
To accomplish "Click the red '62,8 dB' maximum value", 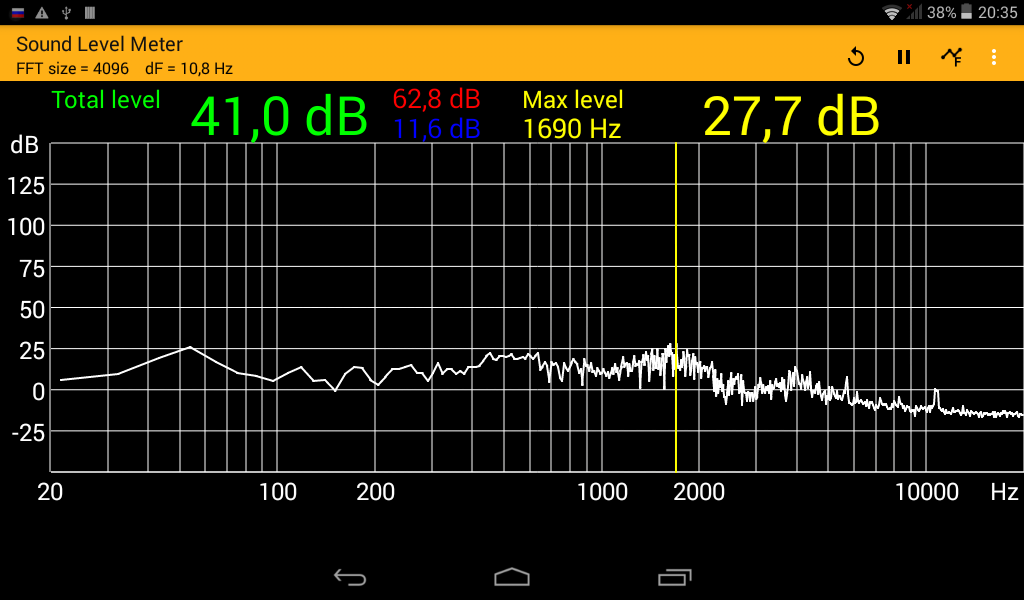I will click(x=436, y=99).
